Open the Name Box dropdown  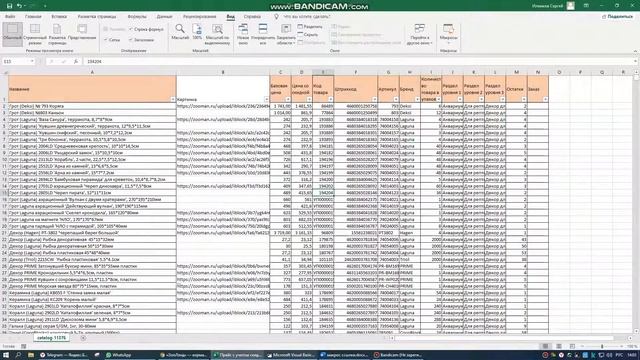[x=32, y=61]
